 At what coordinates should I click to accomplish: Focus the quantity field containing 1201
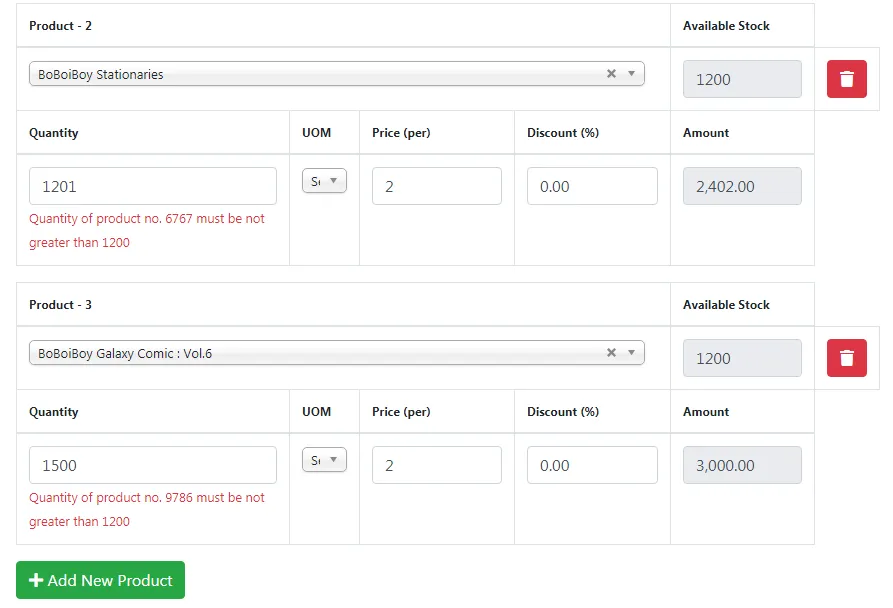pos(153,186)
